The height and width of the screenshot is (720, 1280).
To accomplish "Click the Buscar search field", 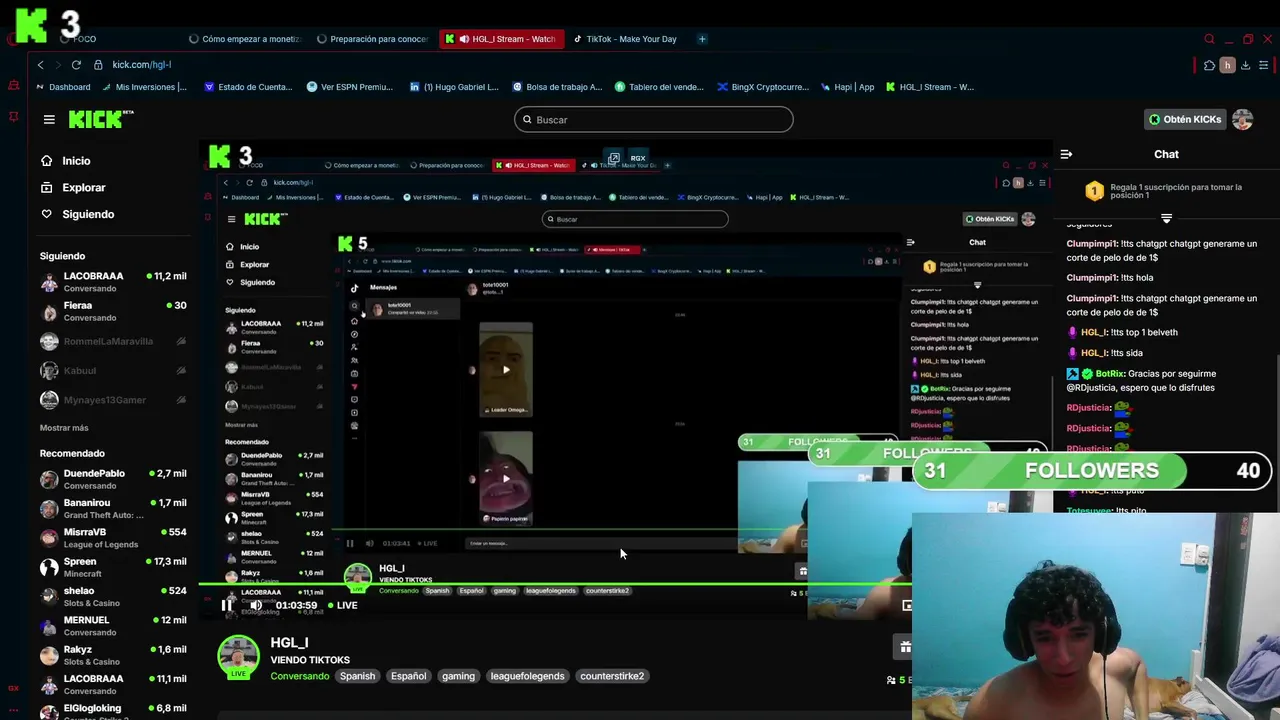I will coord(654,120).
